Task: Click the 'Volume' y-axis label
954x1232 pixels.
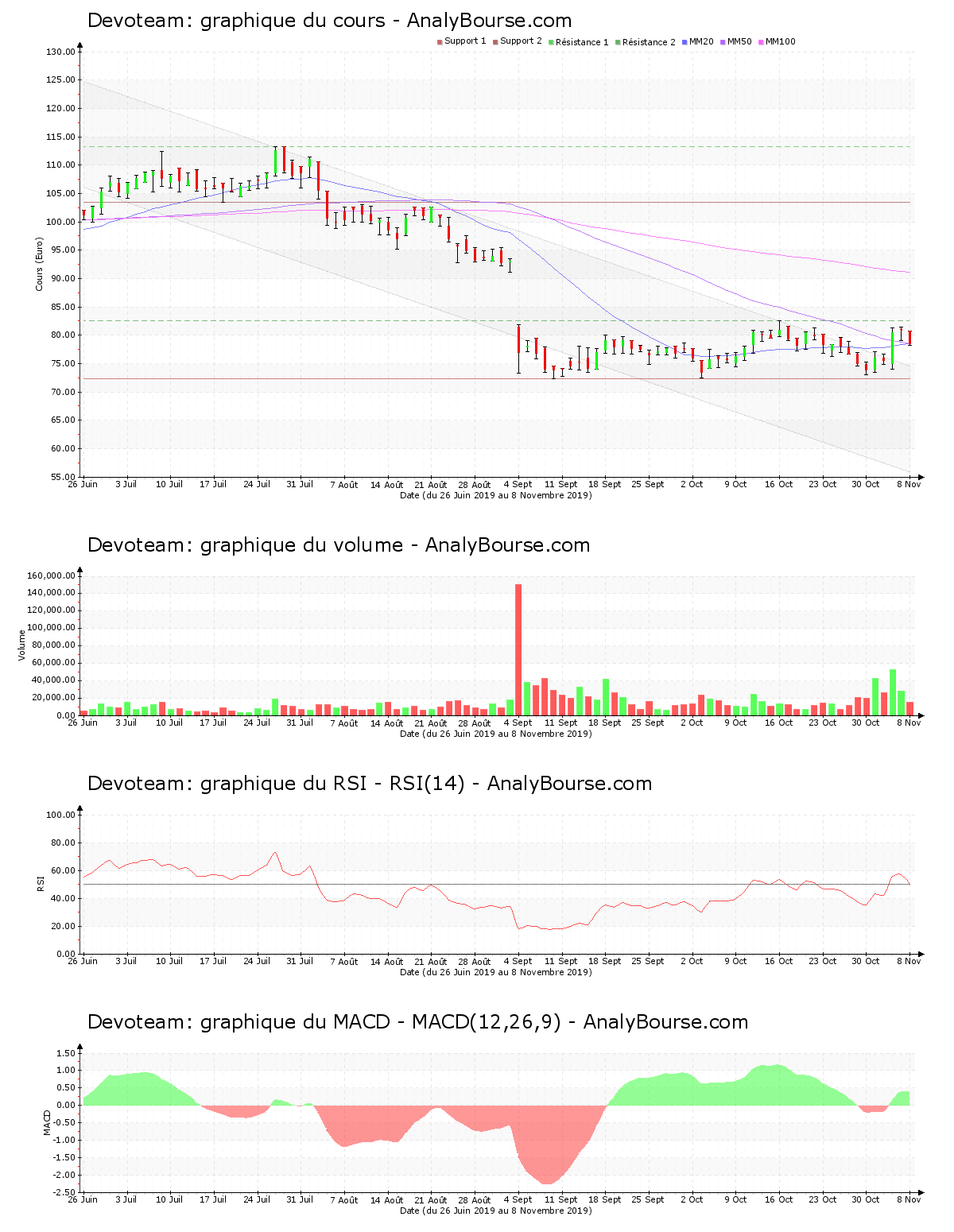Action: (22, 645)
